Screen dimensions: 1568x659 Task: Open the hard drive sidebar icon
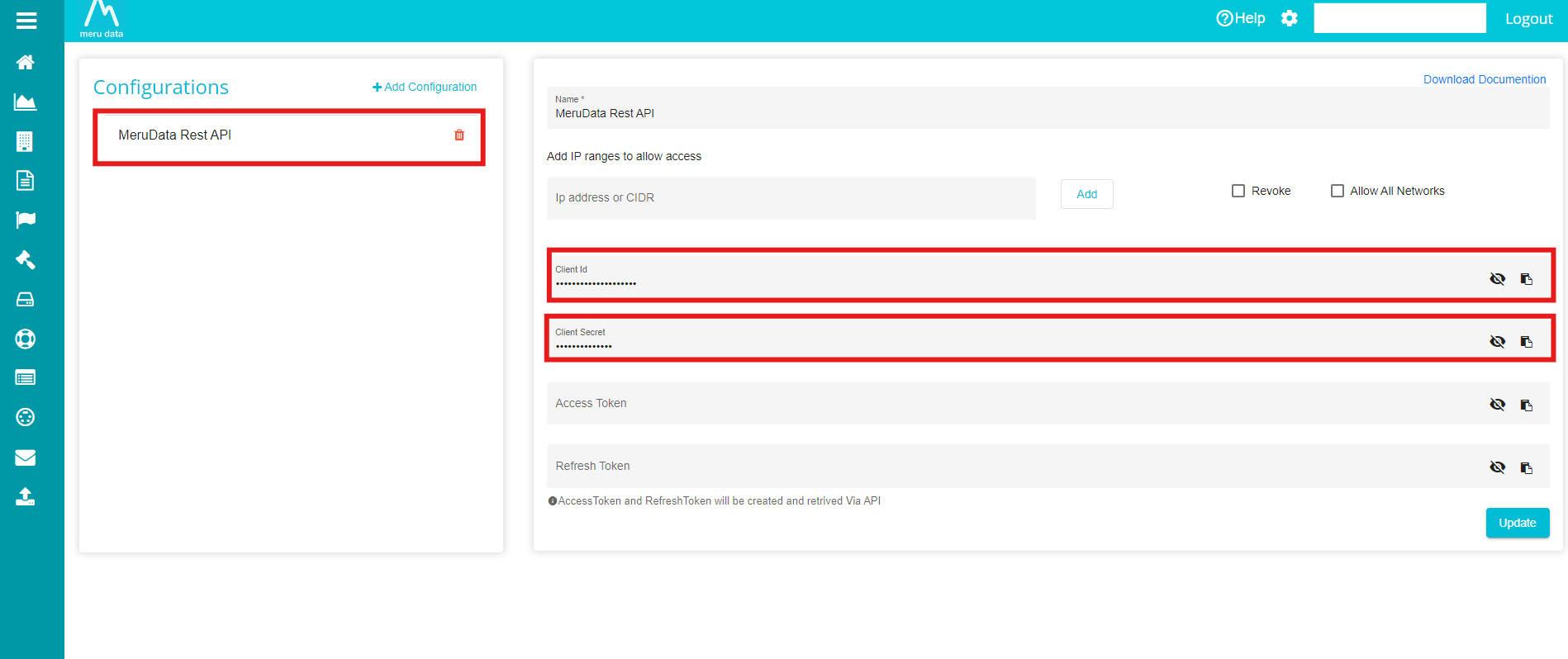26,299
